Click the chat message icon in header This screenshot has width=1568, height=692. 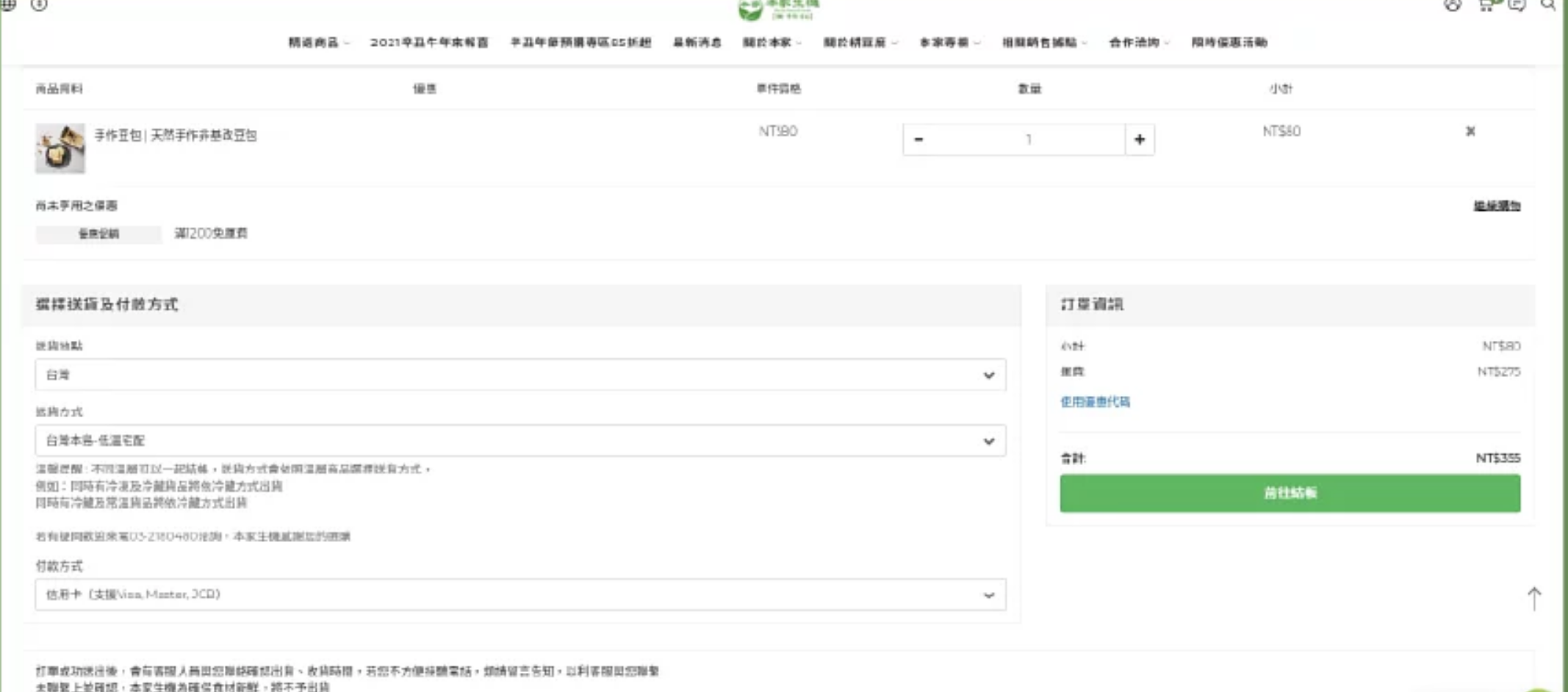pos(1517,5)
